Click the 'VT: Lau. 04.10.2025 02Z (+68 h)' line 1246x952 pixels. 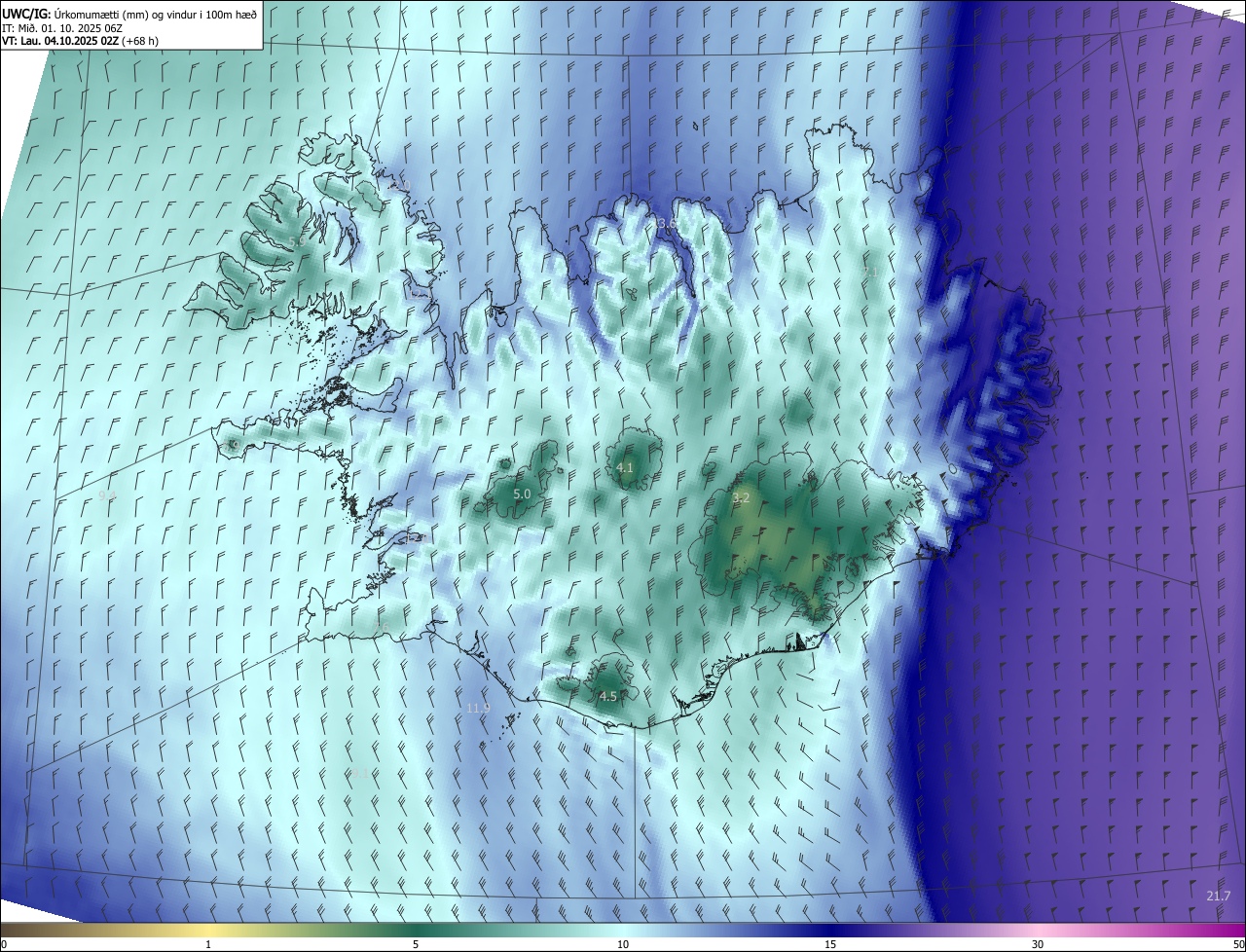pos(80,41)
